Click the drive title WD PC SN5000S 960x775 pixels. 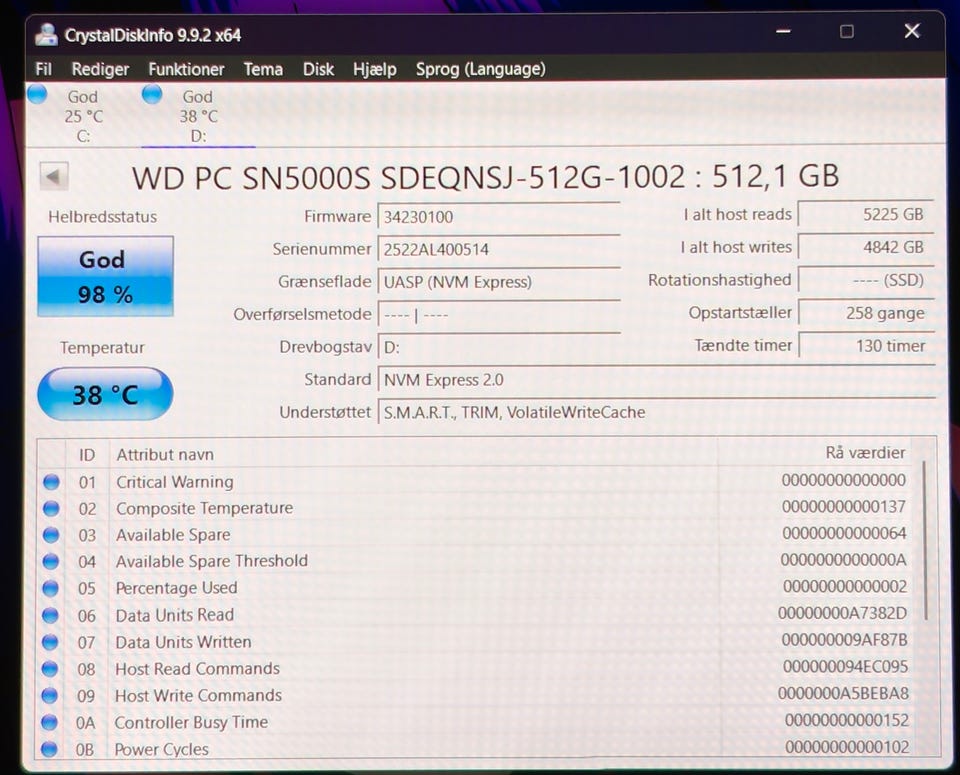click(x=485, y=177)
